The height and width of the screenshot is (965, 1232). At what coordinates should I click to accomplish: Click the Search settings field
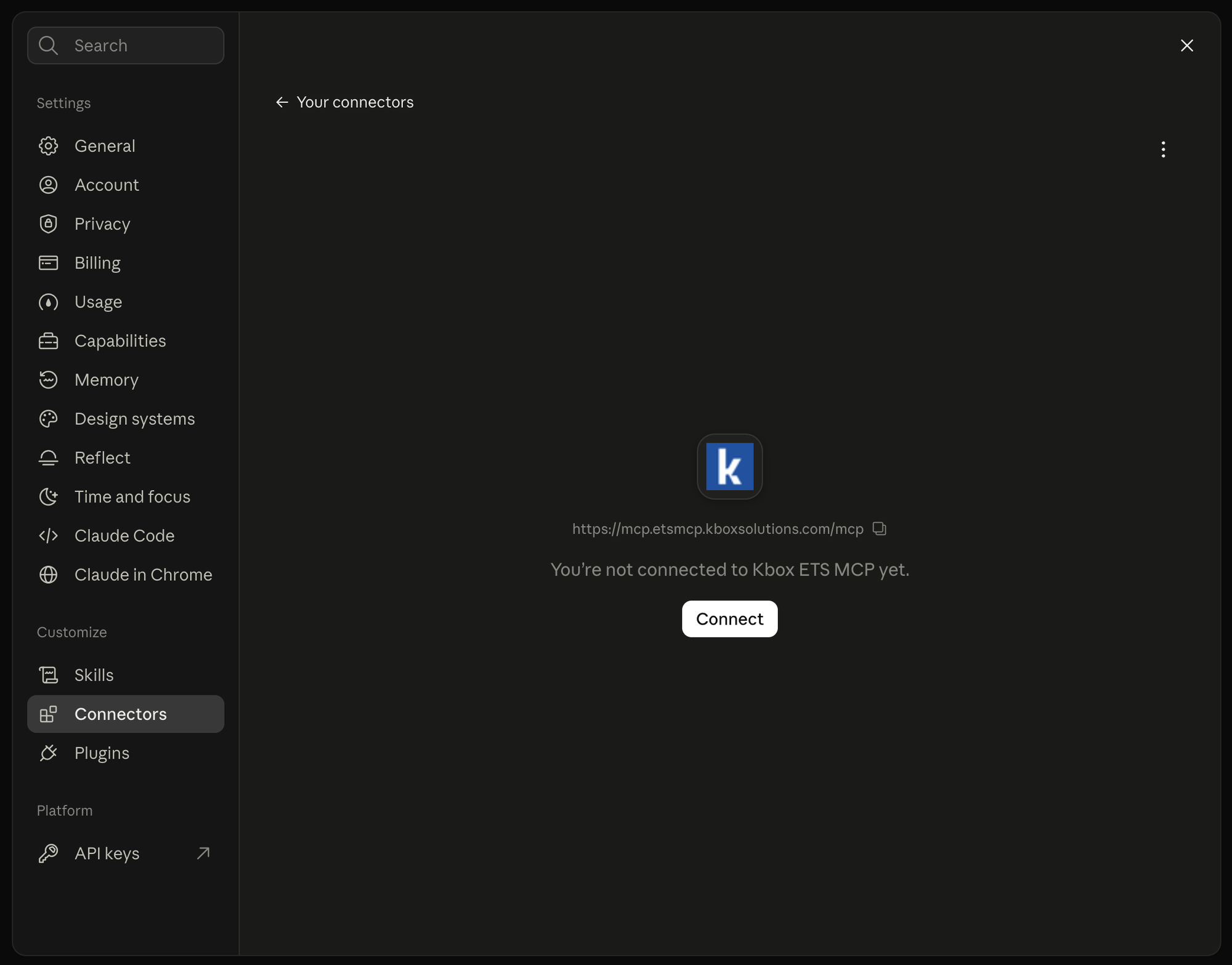[126, 46]
